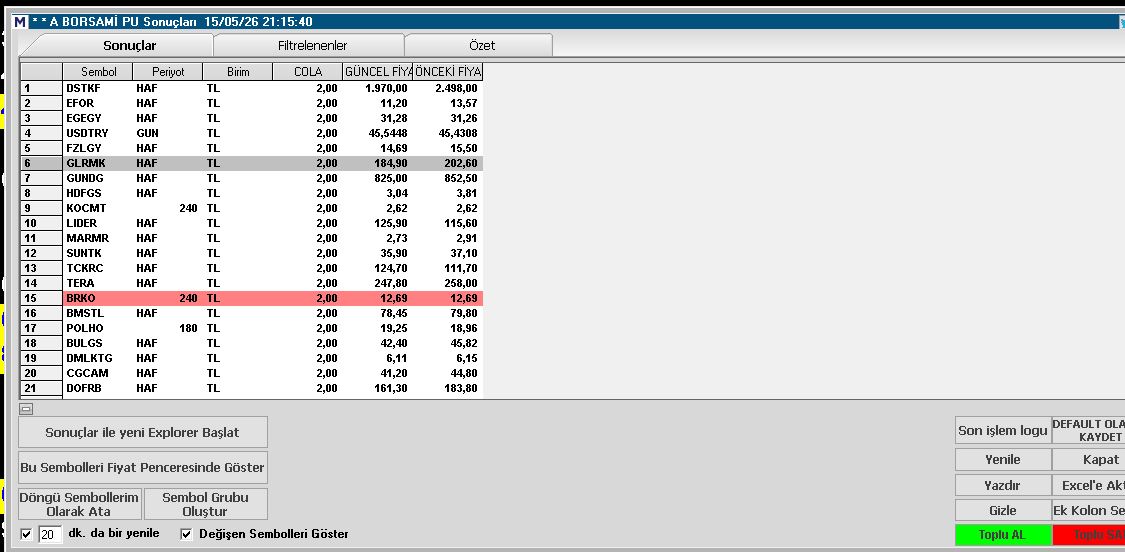Sort by the Periyot column header
Viewport: 1125px width, 552px height.
coord(168,72)
